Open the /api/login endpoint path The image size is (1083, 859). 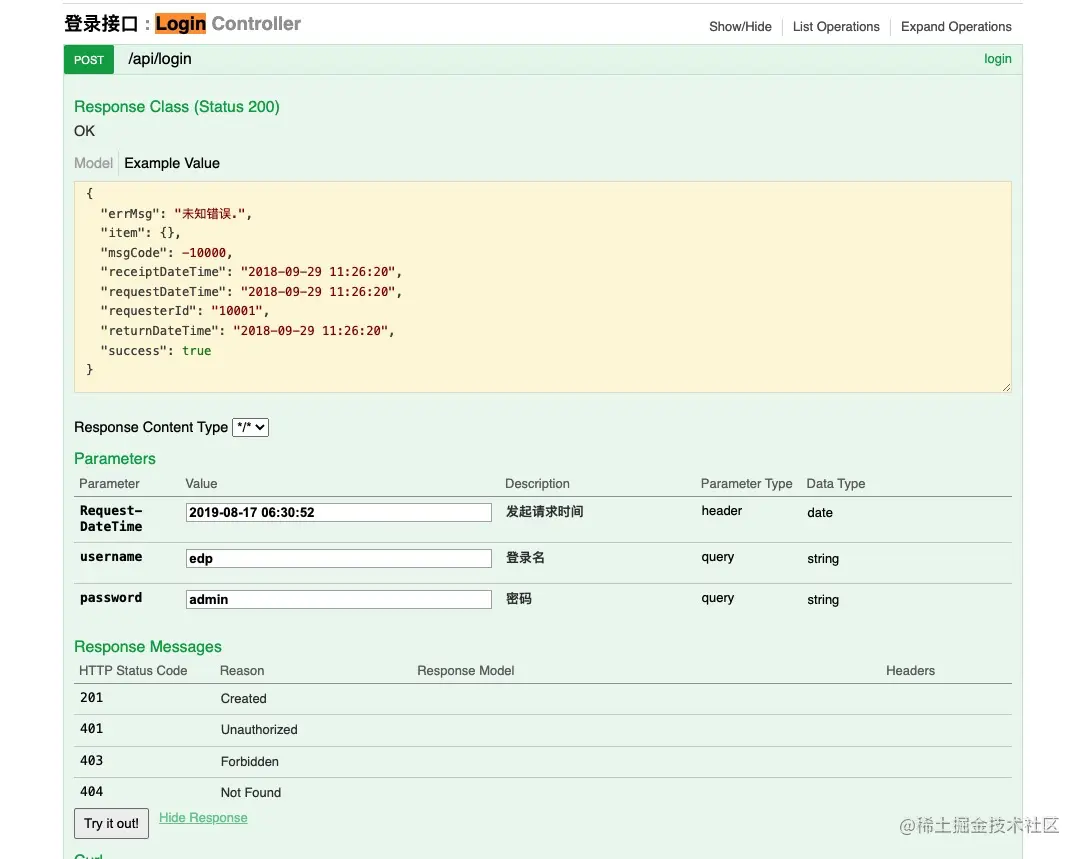click(x=160, y=59)
